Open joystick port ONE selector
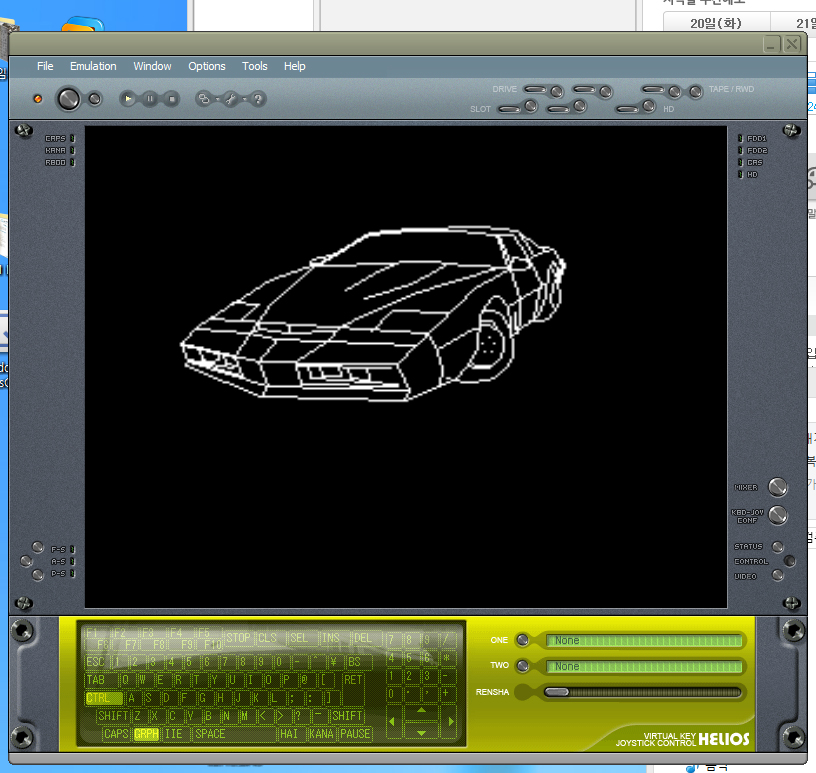Viewport: 816px width, 773px height. (645, 640)
